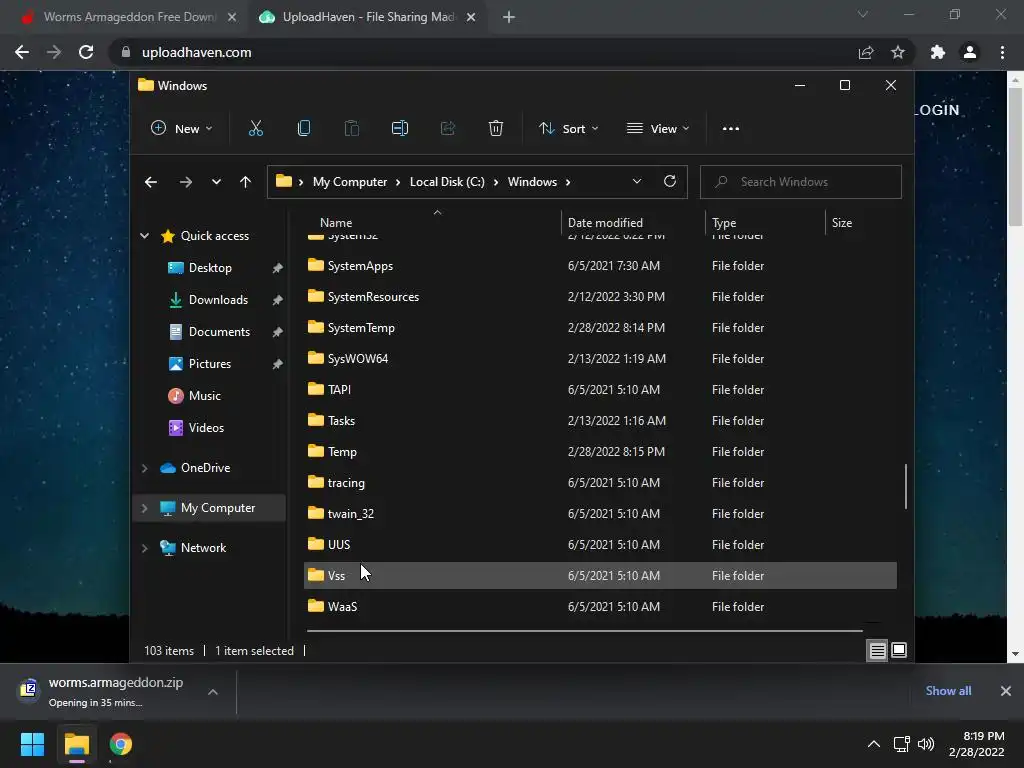Select Music in navigation pane
1024x768 pixels.
(204, 396)
